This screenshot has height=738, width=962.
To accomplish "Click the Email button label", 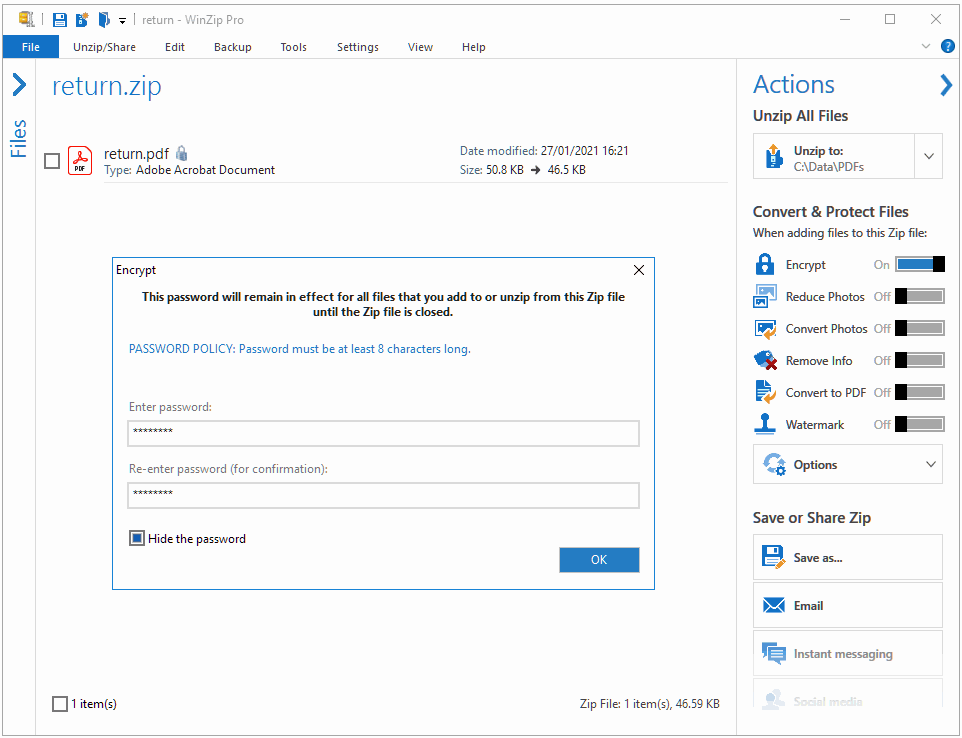I will point(808,605).
